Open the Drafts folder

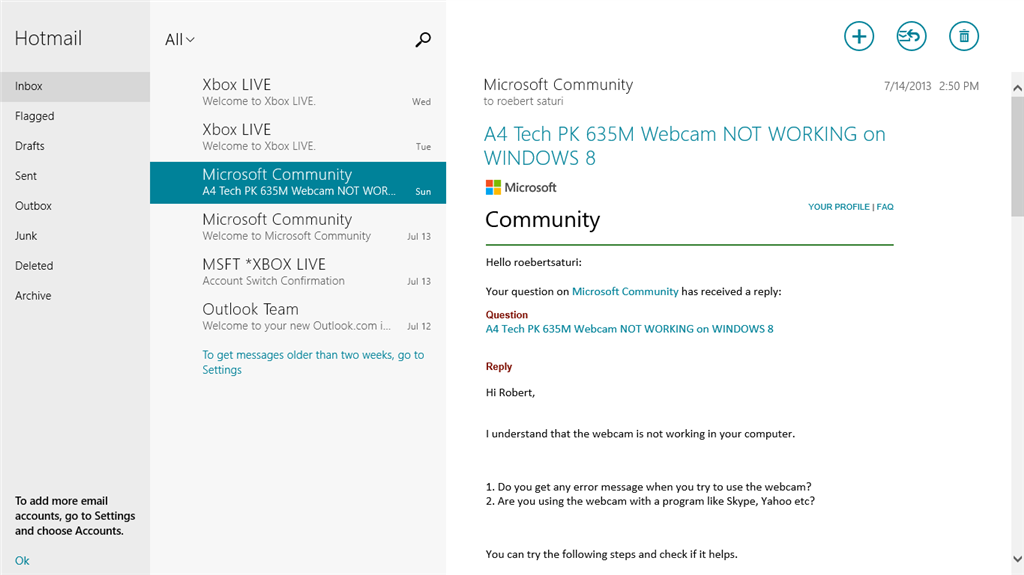[75, 146]
